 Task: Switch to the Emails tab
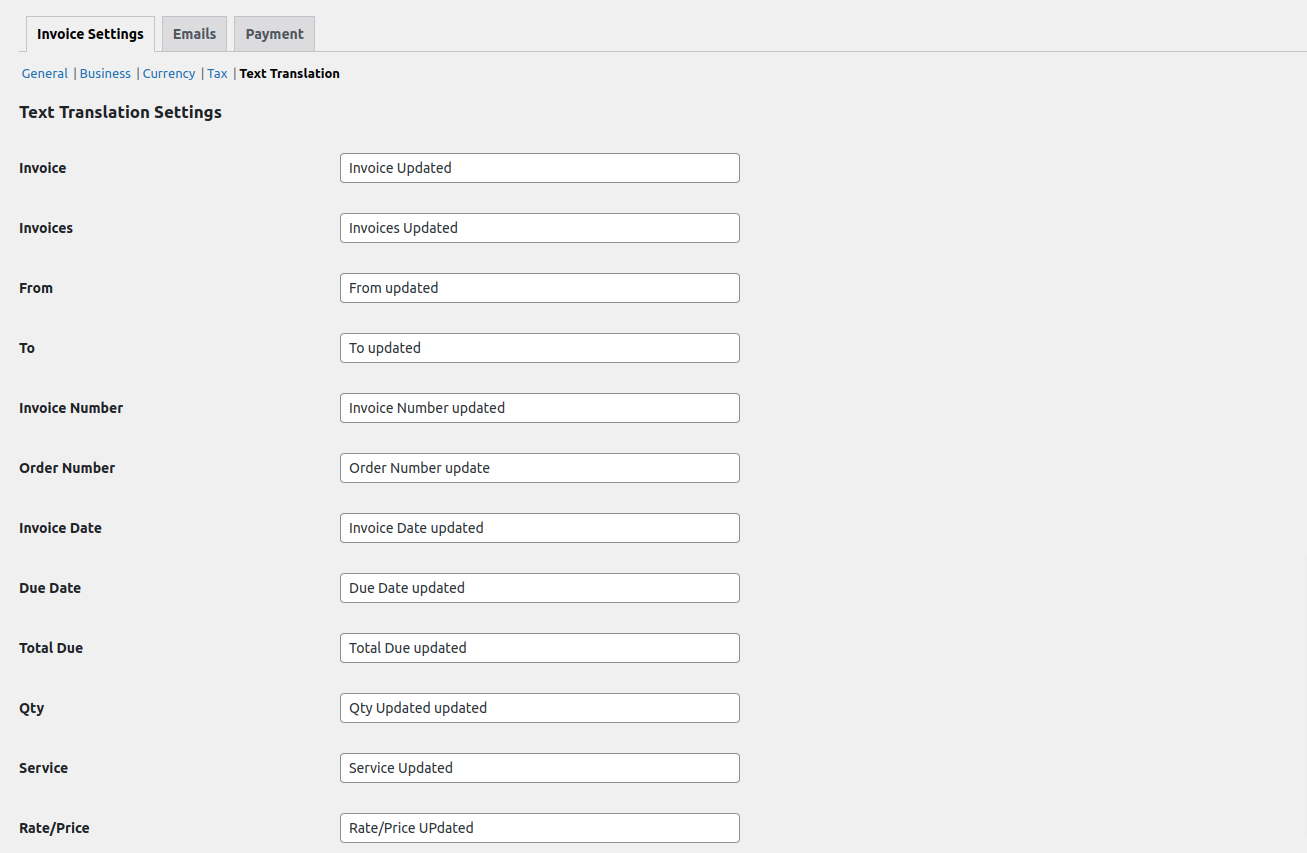(x=194, y=33)
